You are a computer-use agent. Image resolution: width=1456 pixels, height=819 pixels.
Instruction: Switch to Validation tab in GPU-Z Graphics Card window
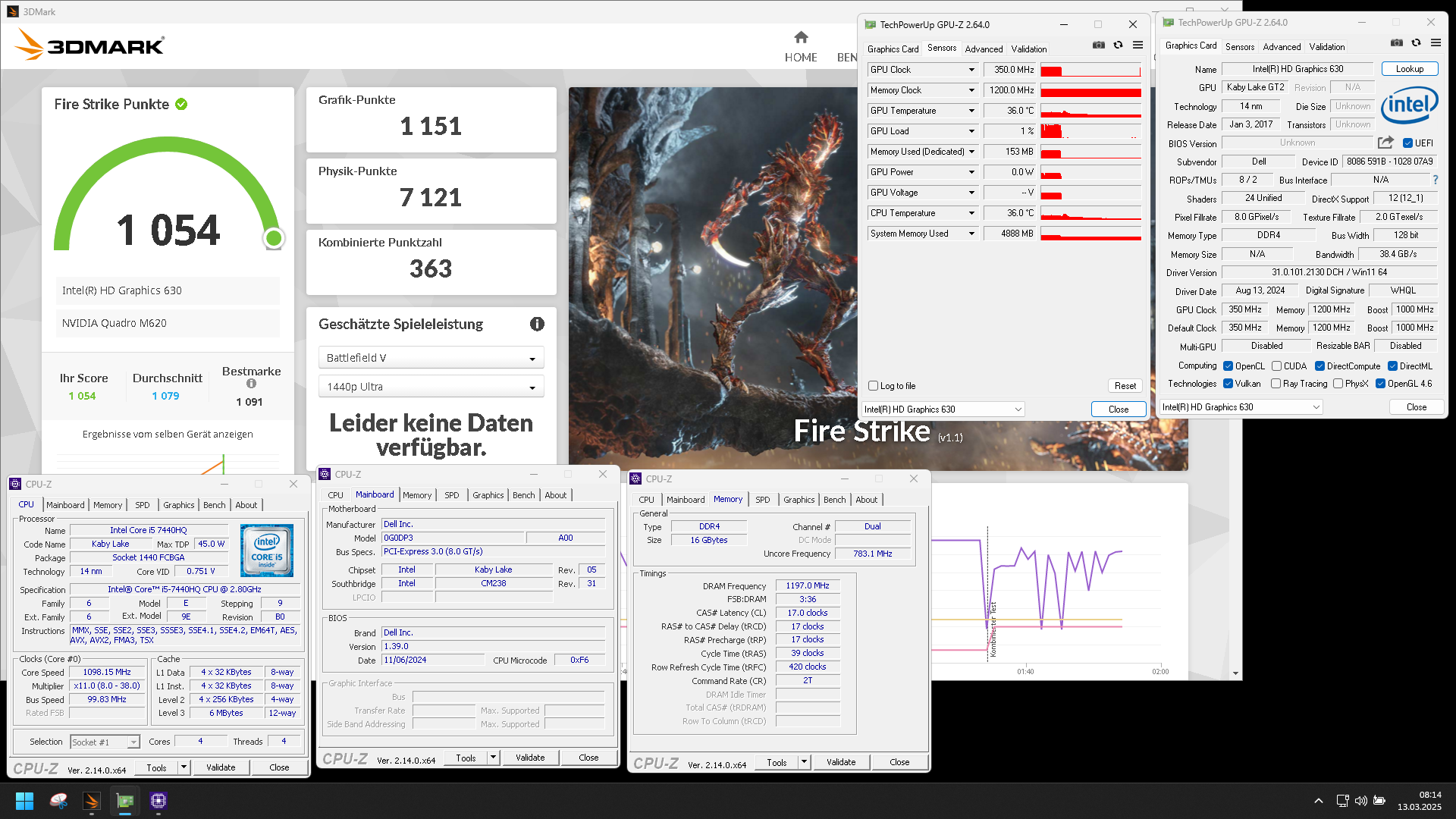point(1326,47)
